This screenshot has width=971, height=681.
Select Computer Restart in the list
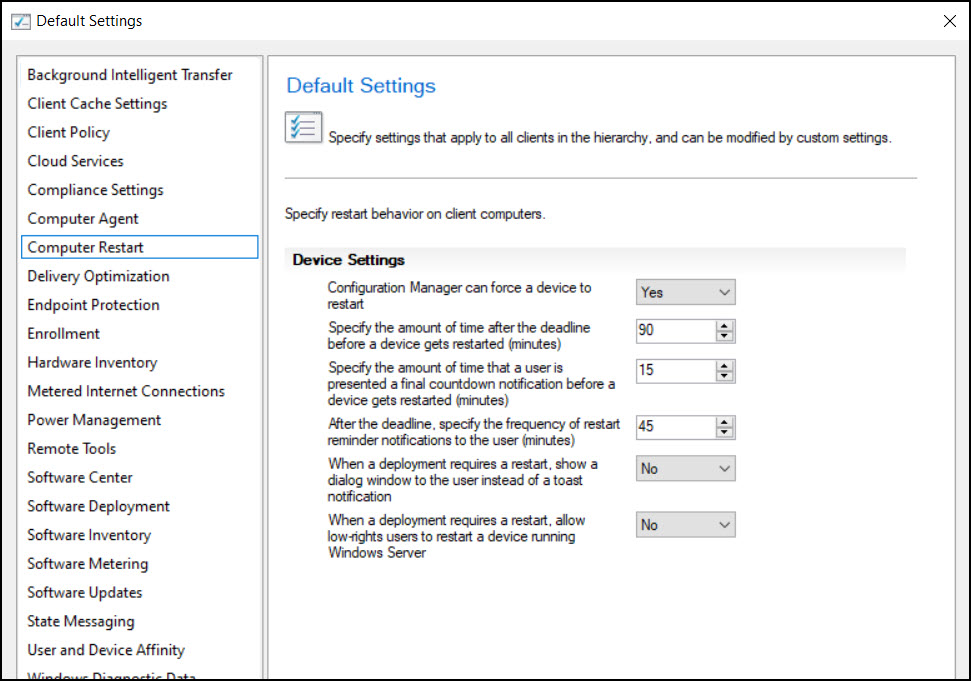point(139,247)
